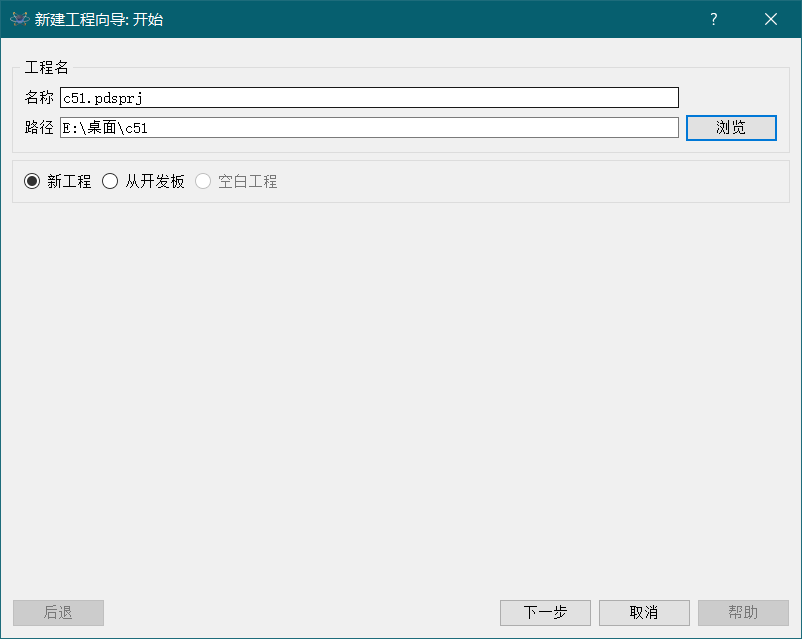Close the new project wizard window

(771, 19)
